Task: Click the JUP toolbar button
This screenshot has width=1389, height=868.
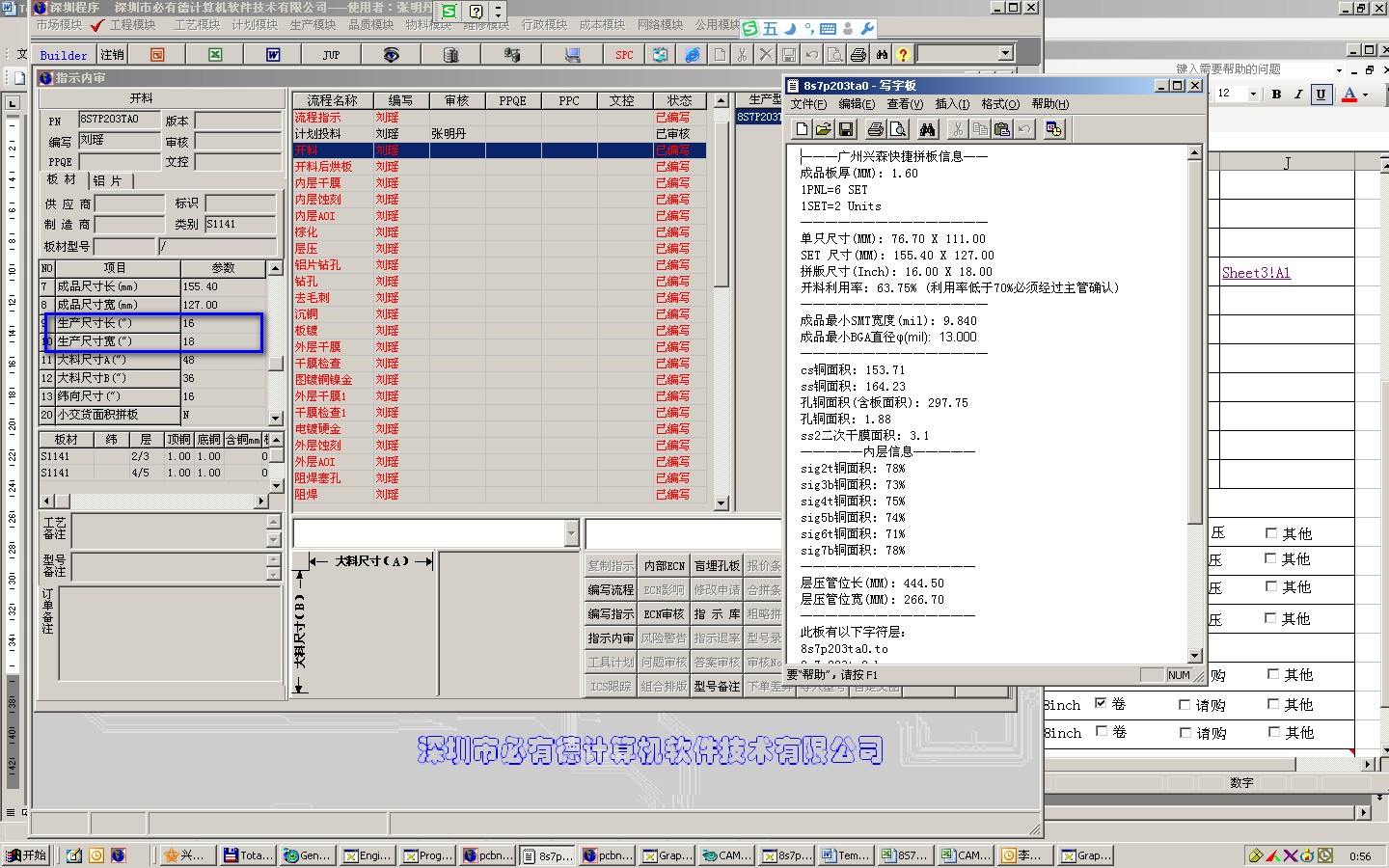Action: [x=331, y=55]
